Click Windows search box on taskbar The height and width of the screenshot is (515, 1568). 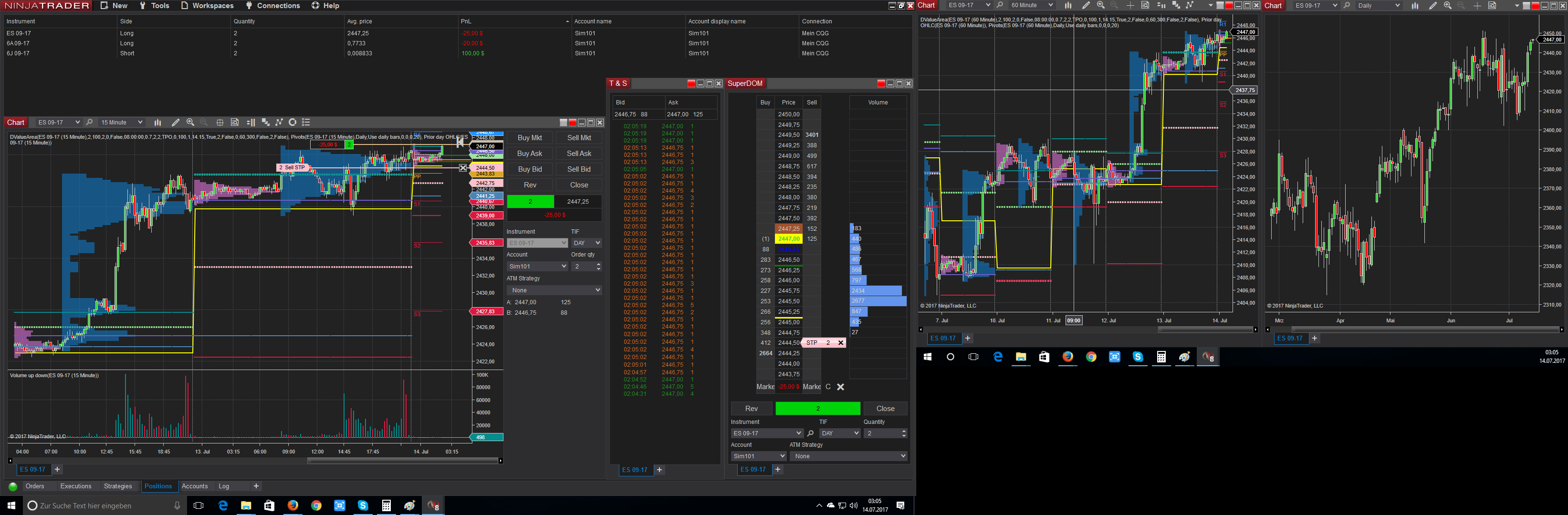pos(104,505)
